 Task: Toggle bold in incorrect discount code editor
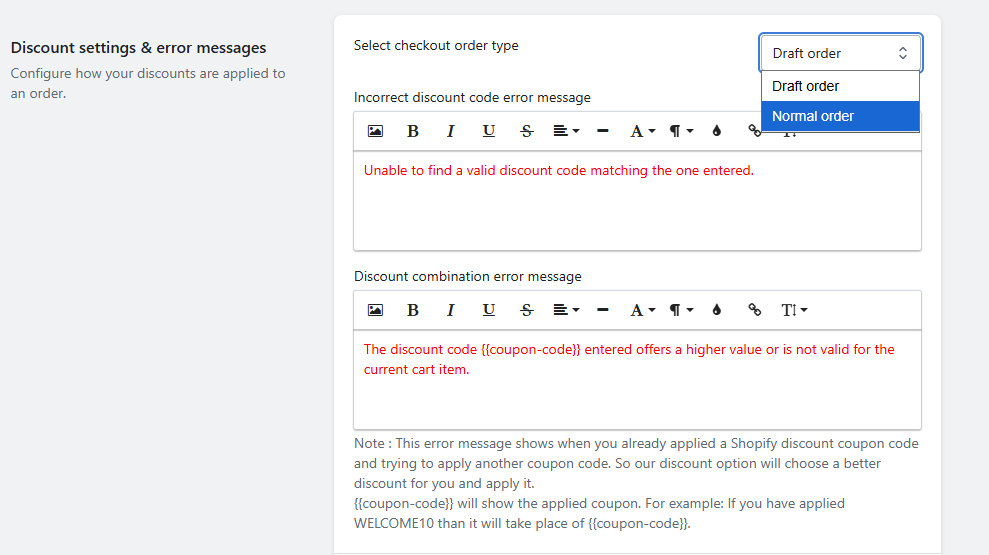click(x=413, y=131)
